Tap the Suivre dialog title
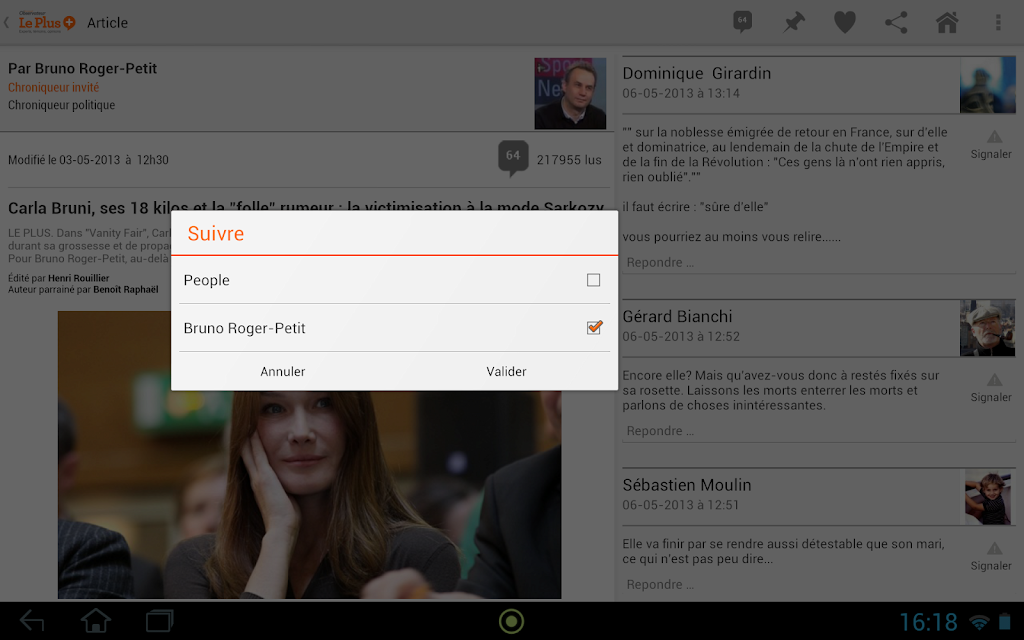This screenshot has height=640, width=1024. [216, 233]
